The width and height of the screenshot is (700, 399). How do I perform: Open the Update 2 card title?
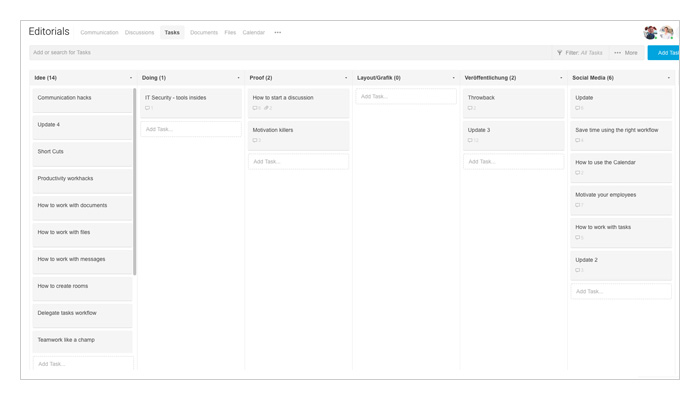pos(586,260)
